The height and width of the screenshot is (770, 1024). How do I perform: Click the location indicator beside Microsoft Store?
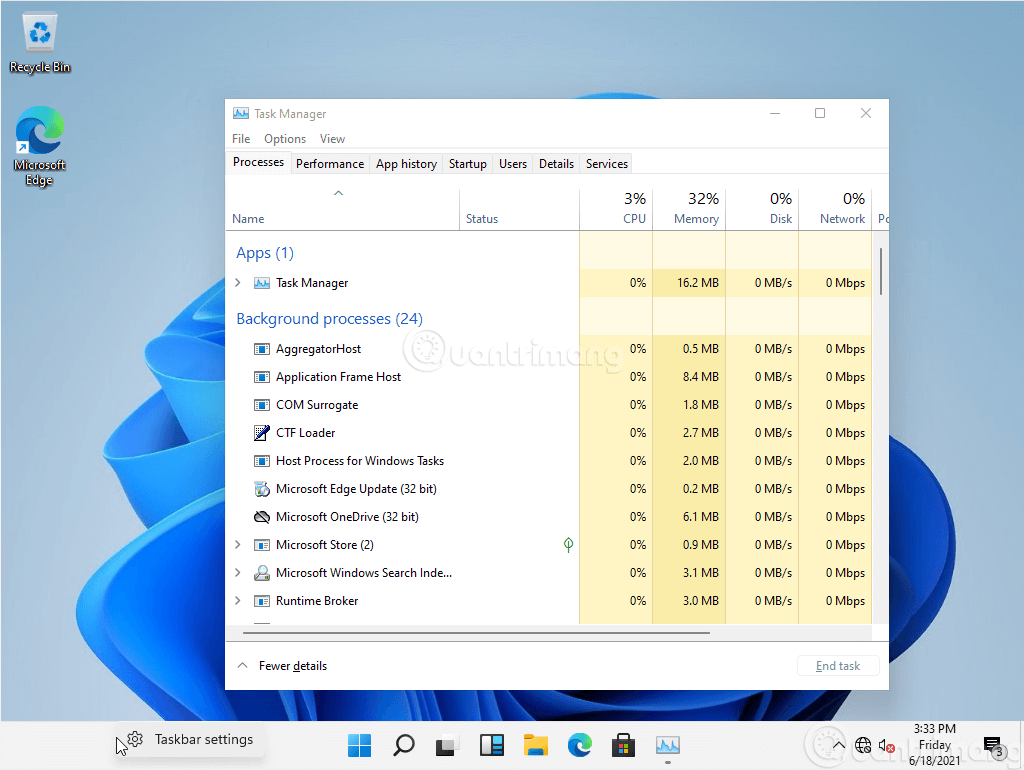(x=568, y=544)
